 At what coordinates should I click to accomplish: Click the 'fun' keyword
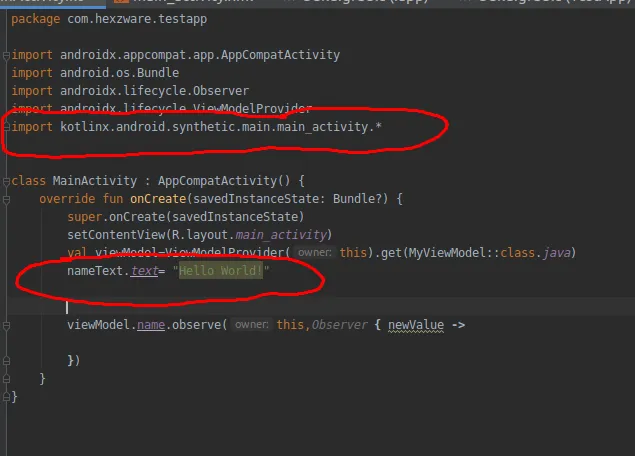click(x=113, y=199)
